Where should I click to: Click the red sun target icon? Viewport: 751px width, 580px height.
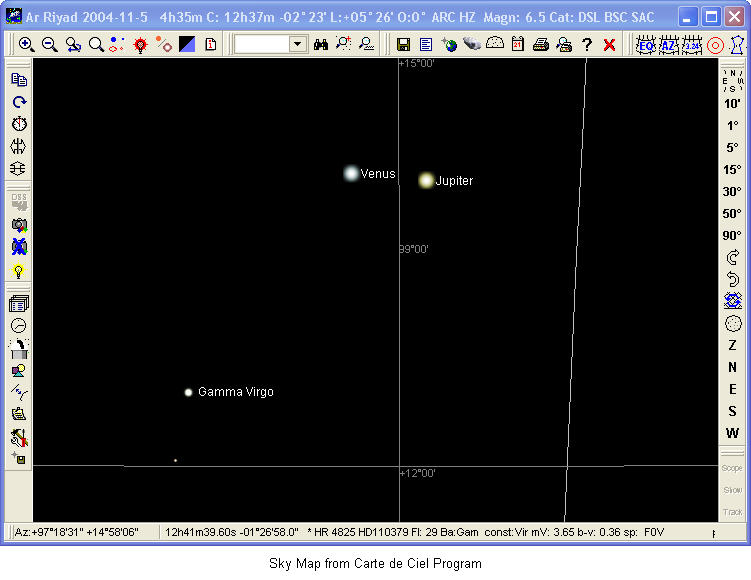140,45
